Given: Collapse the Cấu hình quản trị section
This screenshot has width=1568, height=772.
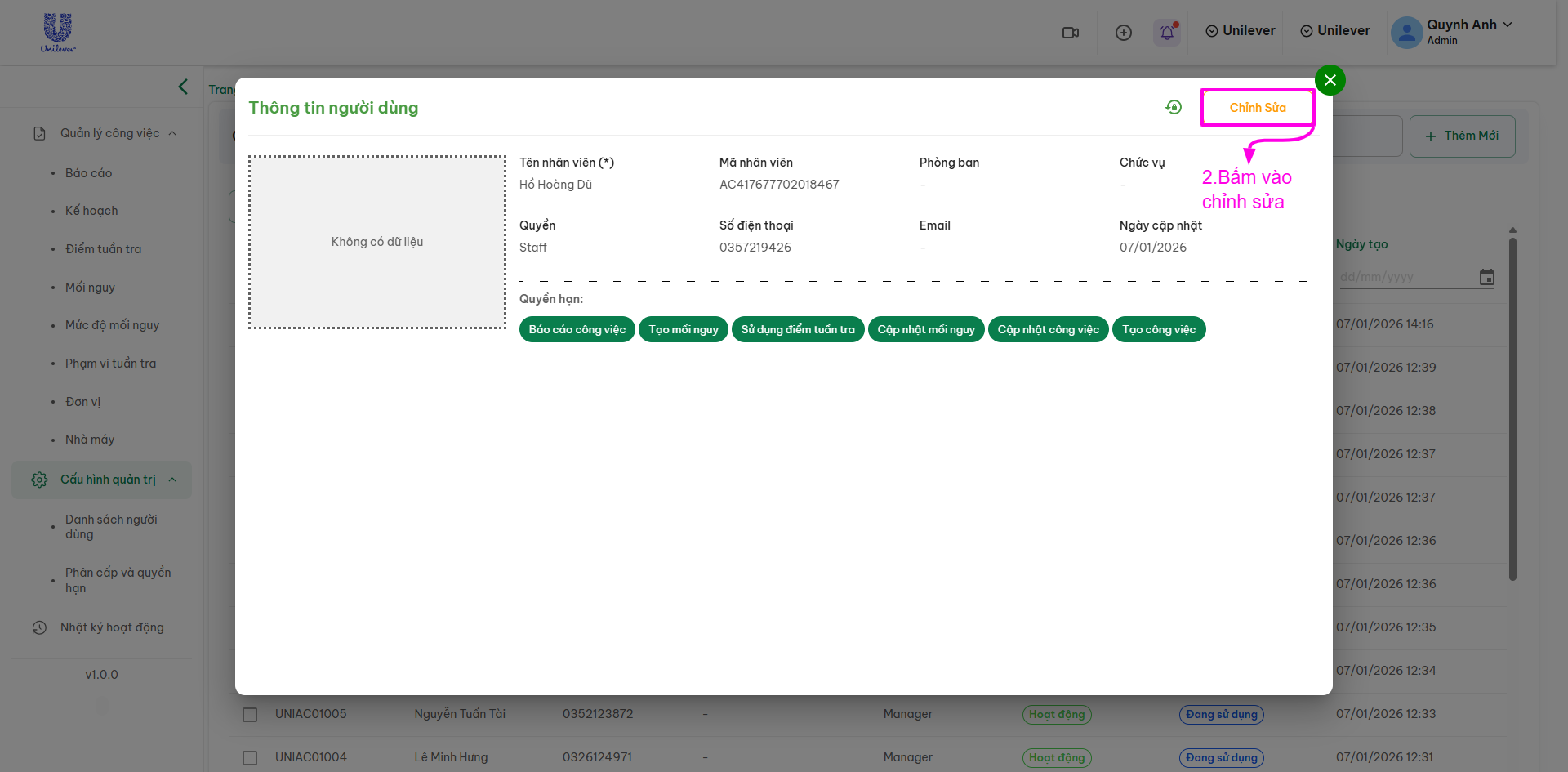Looking at the screenshot, I should pos(172,480).
